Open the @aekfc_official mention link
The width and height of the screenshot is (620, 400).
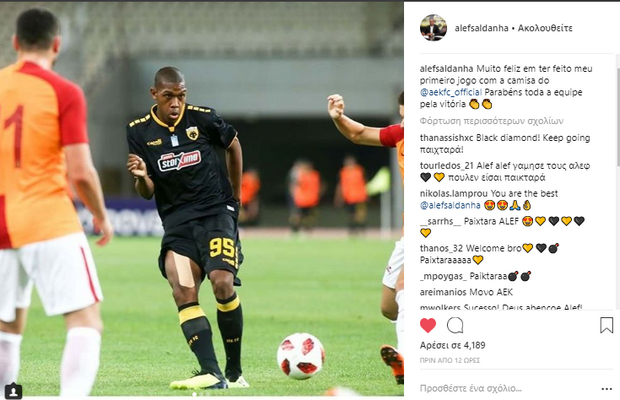tap(451, 92)
